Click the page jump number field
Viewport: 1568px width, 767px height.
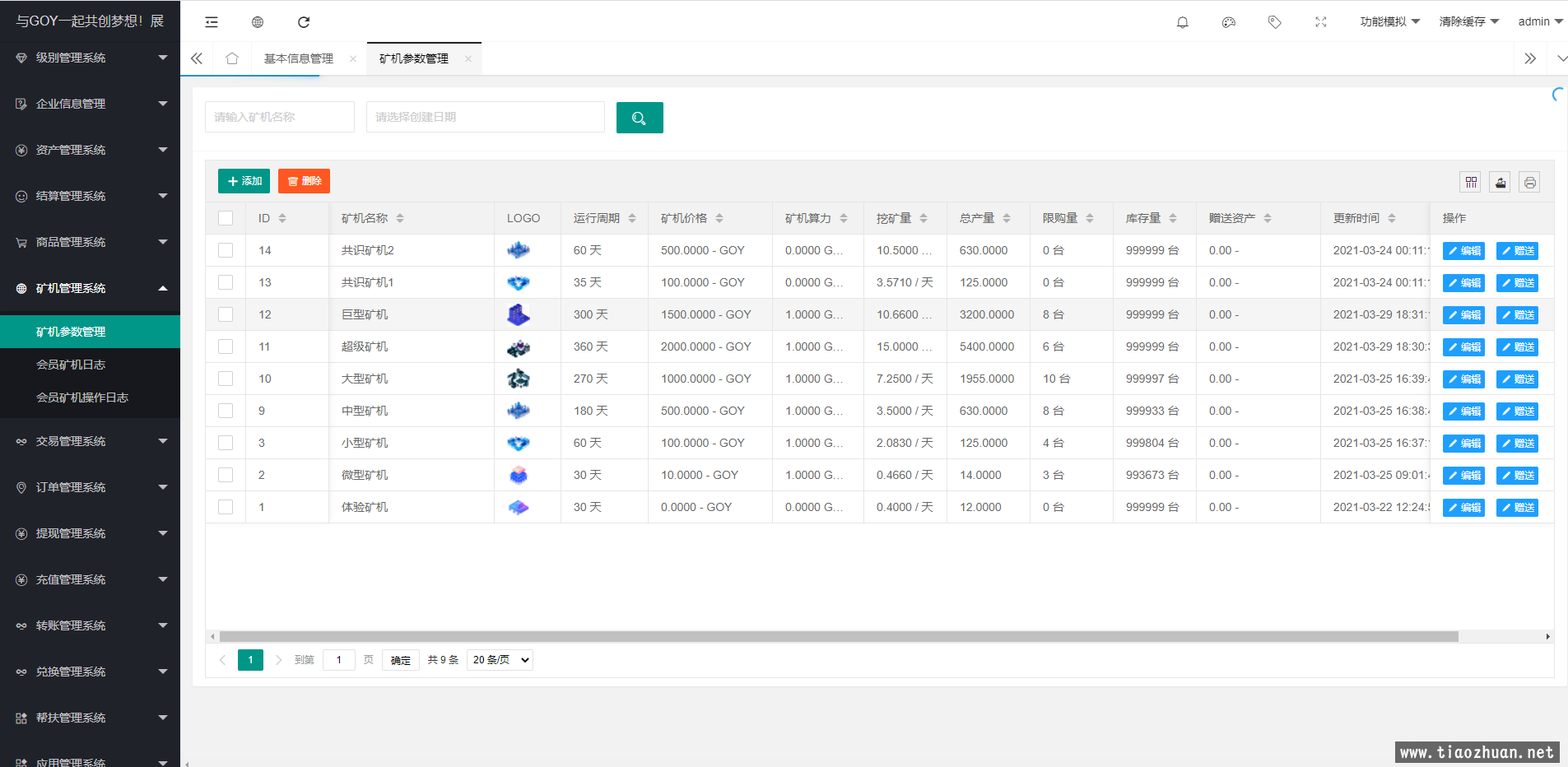tap(339, 660)
